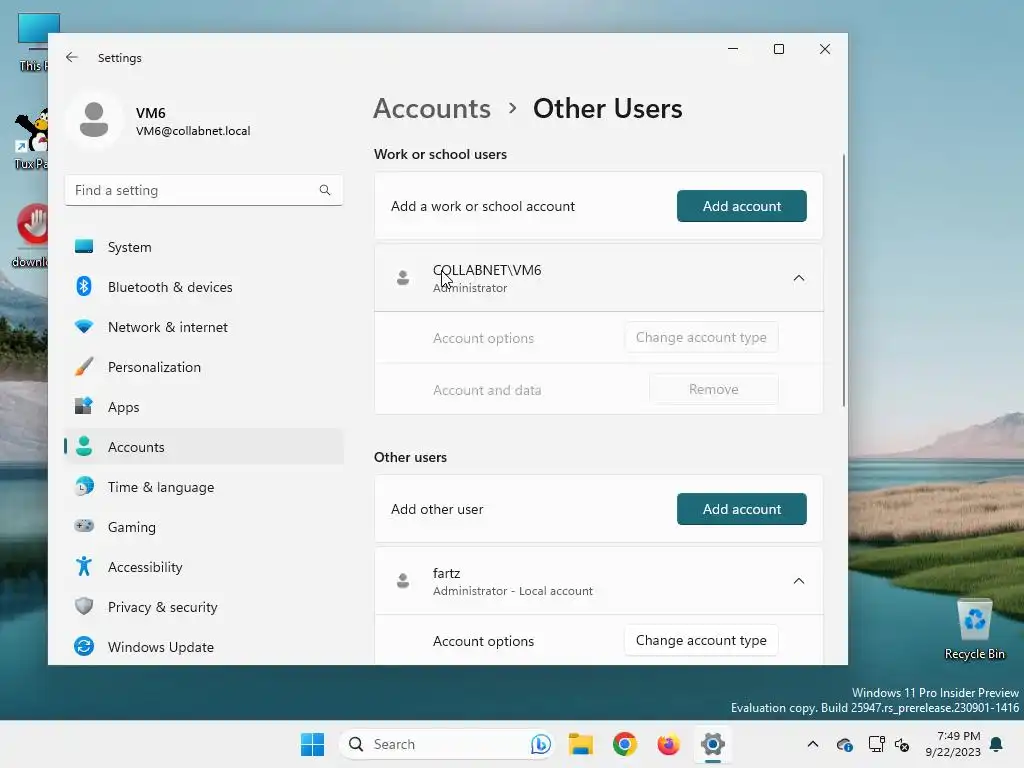
Task: Click the Time & language clock icon
Action: tap(84, 487)
